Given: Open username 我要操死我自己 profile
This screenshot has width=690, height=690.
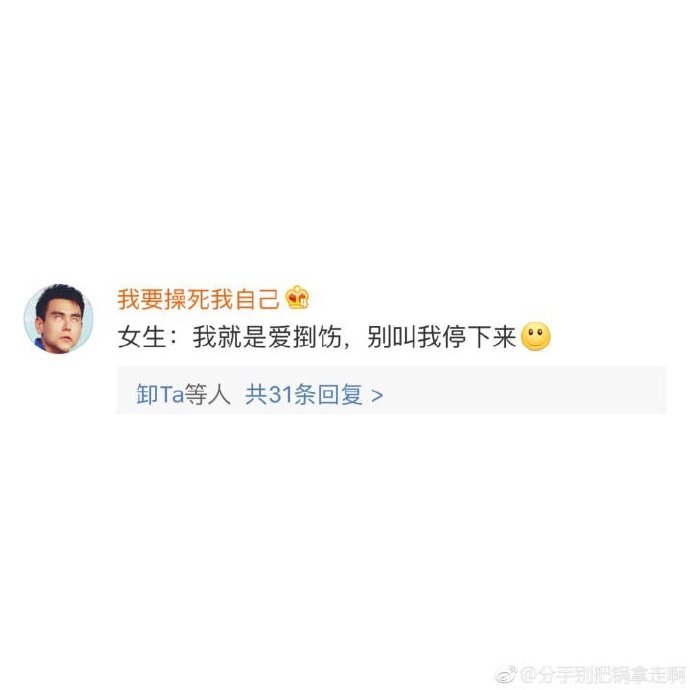Looking at the screenshot, I should coord(198,299).
